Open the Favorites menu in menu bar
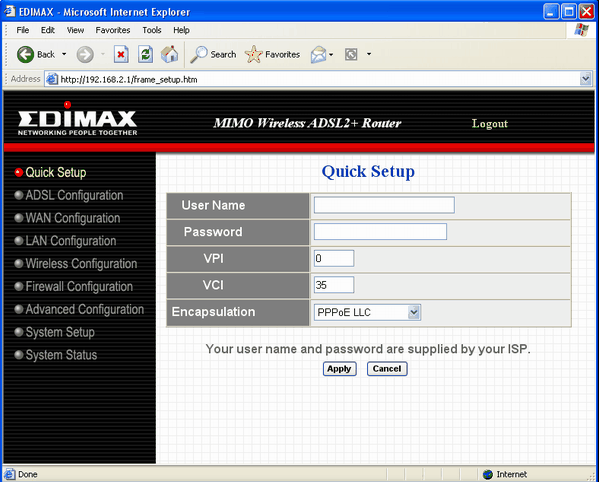Viewport: 599px width, 482px height. [x=113, y=30]
